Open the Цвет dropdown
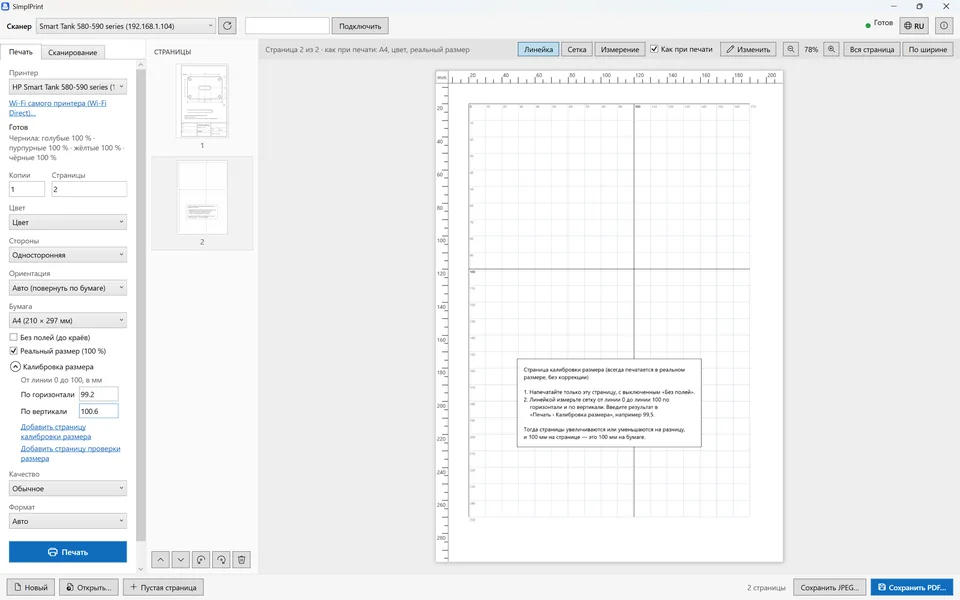 pos(68,222)
